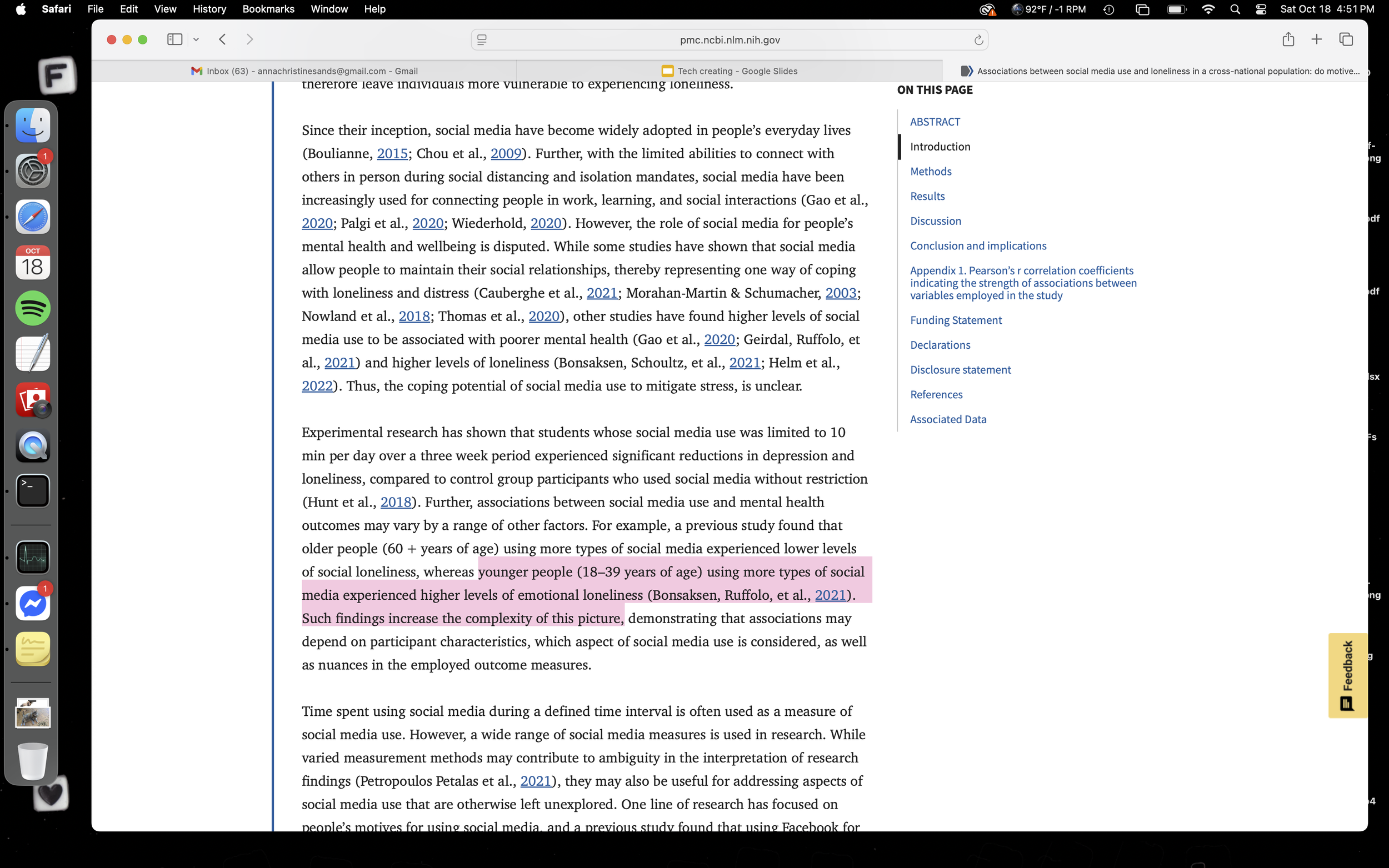
Task: Open the sidebar tab-group dropdown chevron
Action: pos(196,39)
